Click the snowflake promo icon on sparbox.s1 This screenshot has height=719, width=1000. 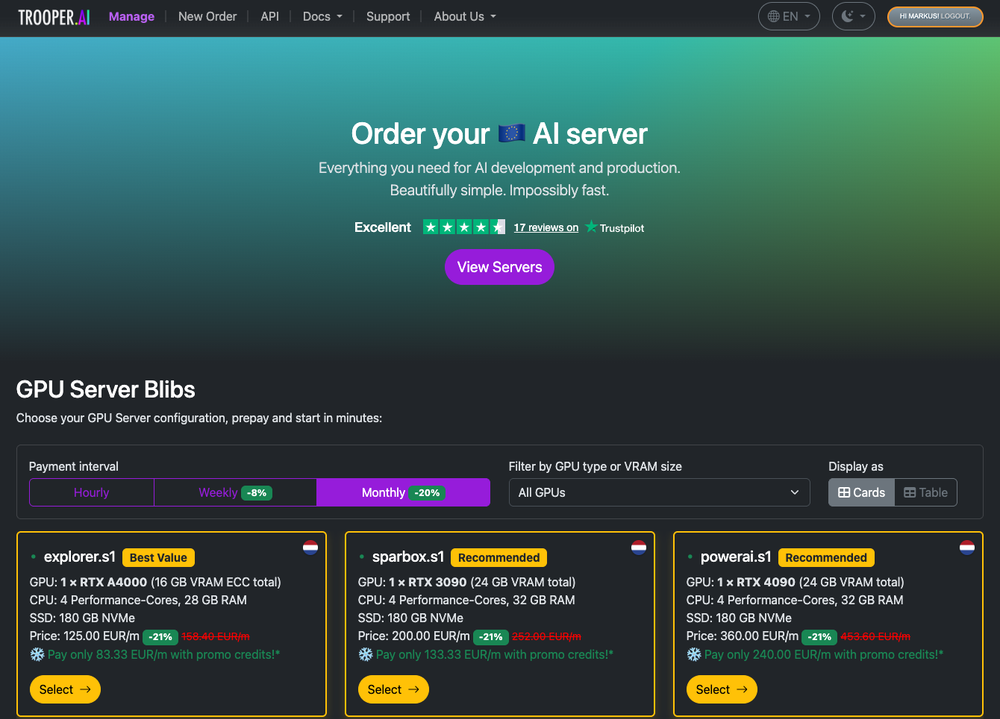[365, 654]
